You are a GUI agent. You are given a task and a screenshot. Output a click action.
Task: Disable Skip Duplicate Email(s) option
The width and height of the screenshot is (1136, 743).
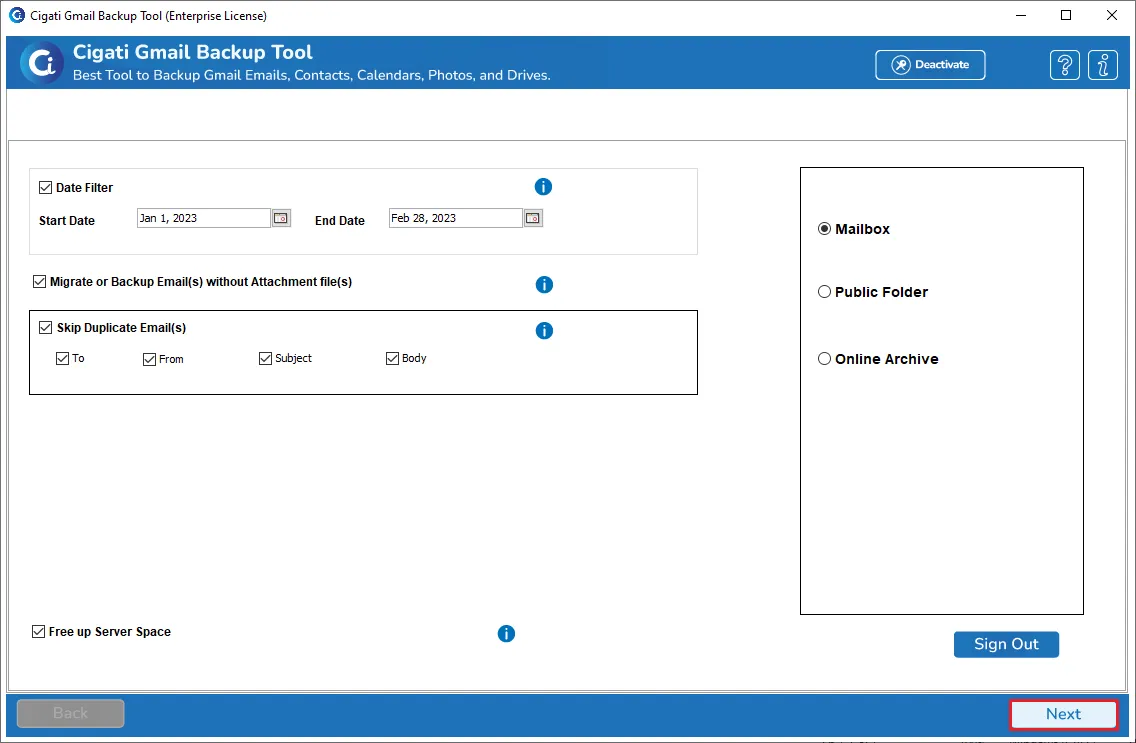coord(46,328)
